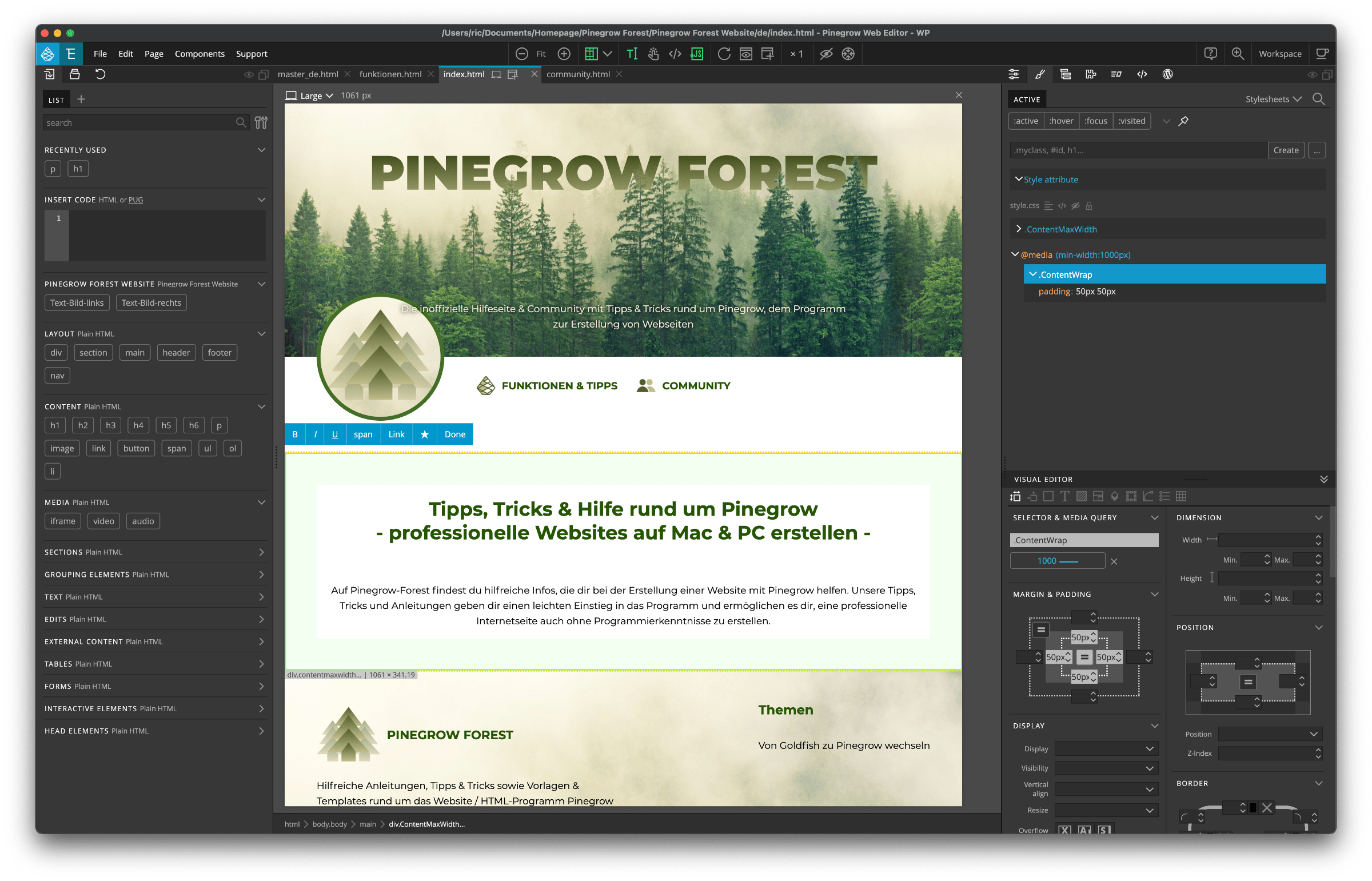Expand the .ContentMaxWidth rule
The height and width of the screenshot is (881, 1372).
coord(1019,229)
